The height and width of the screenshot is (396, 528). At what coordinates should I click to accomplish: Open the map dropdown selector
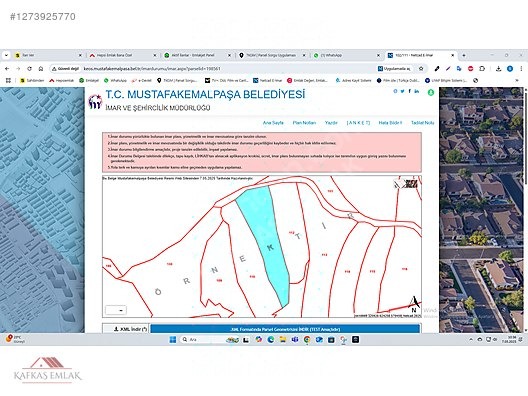point(116,310)
